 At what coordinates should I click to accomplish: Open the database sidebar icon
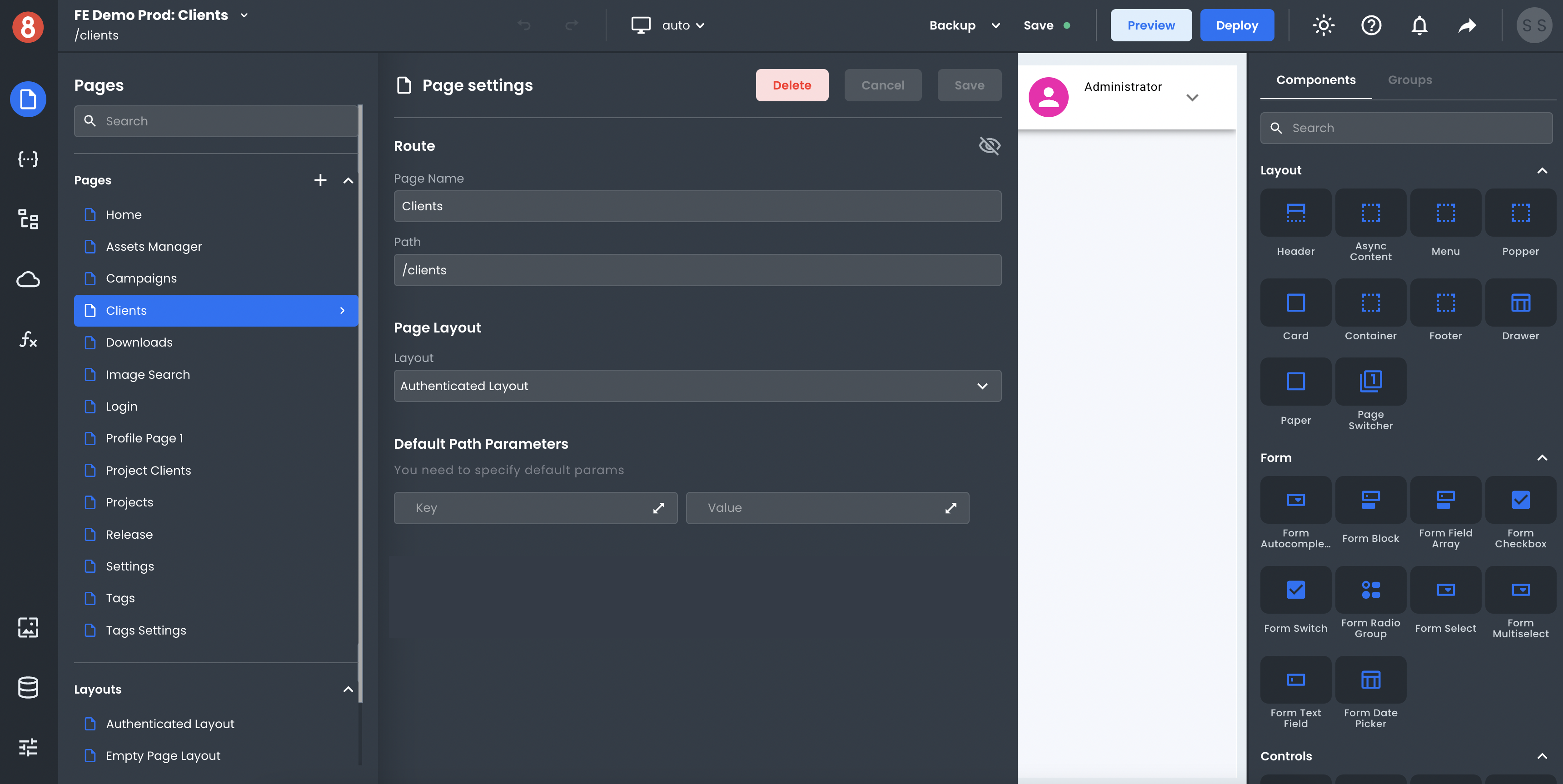(28, 687)
